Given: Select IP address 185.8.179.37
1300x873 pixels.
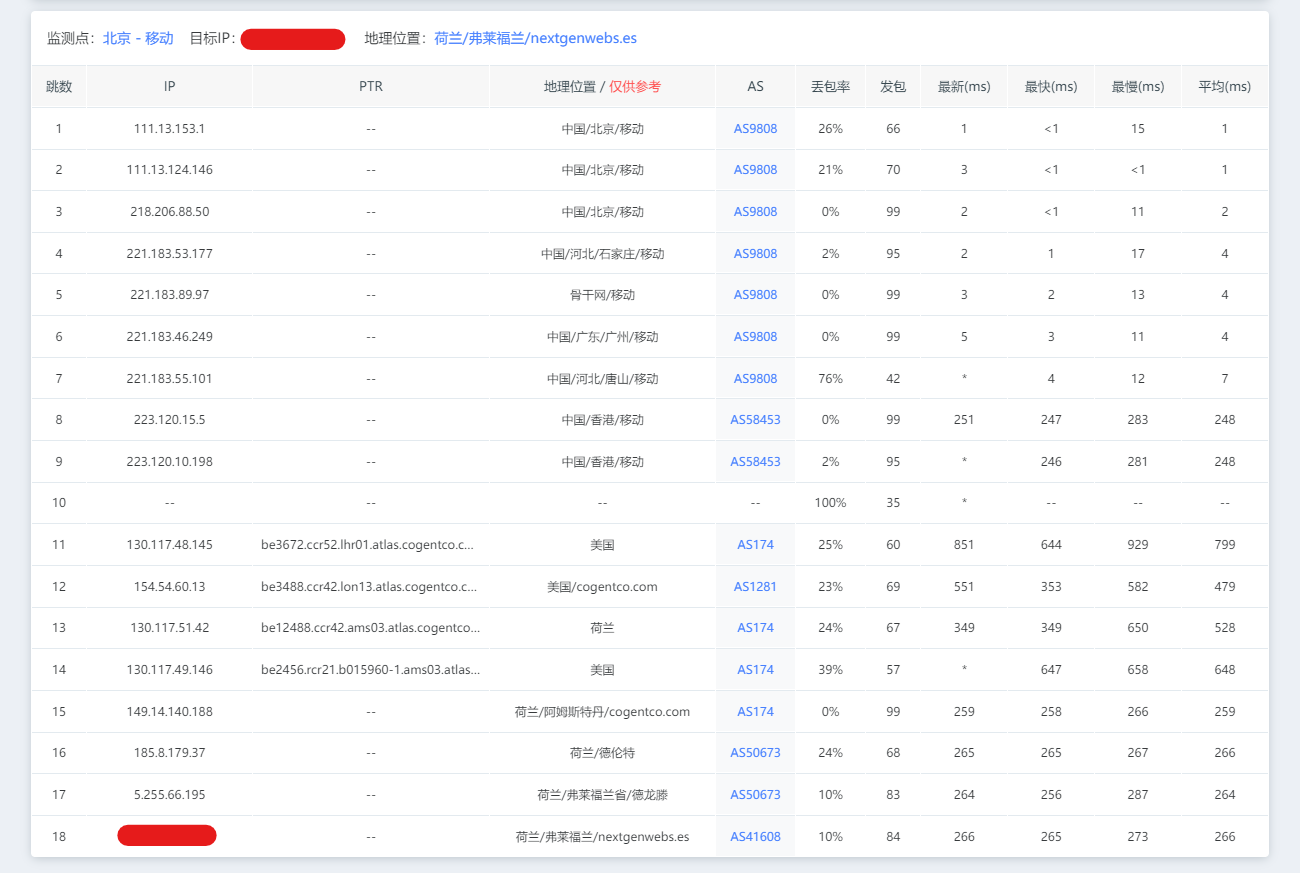Looking at the screenshot, I should click(x=169, y=753).
